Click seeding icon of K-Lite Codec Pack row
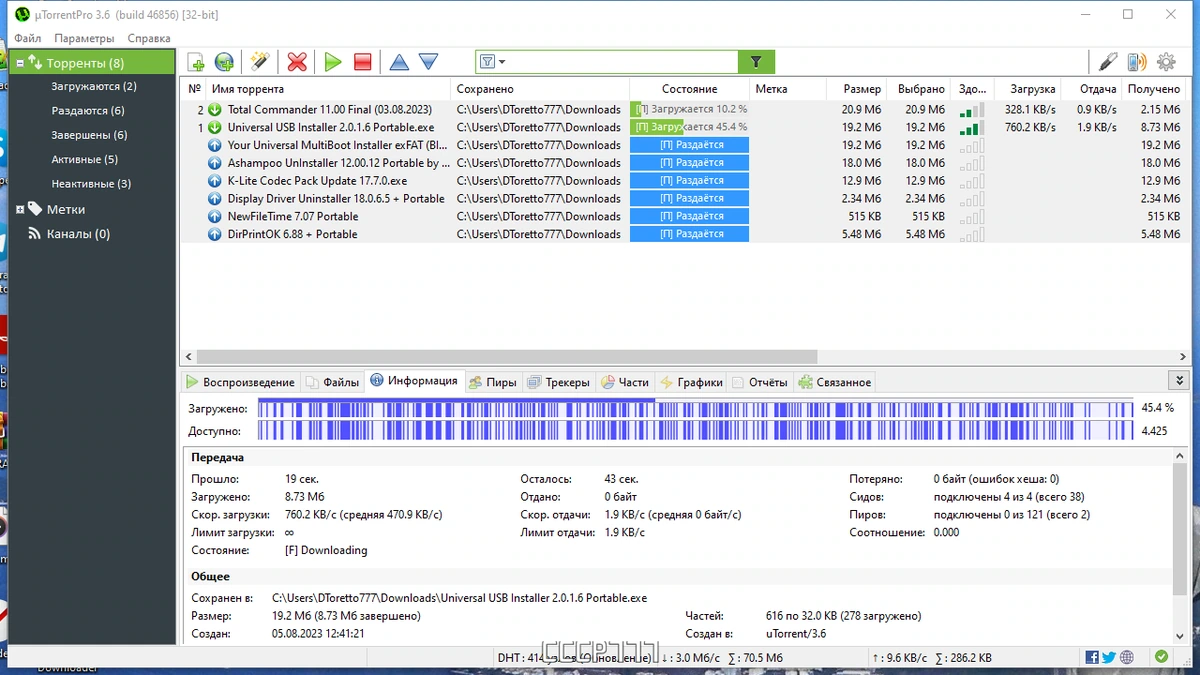The height and width of the screenshot is (675, 1200). (x=214, y=181)
